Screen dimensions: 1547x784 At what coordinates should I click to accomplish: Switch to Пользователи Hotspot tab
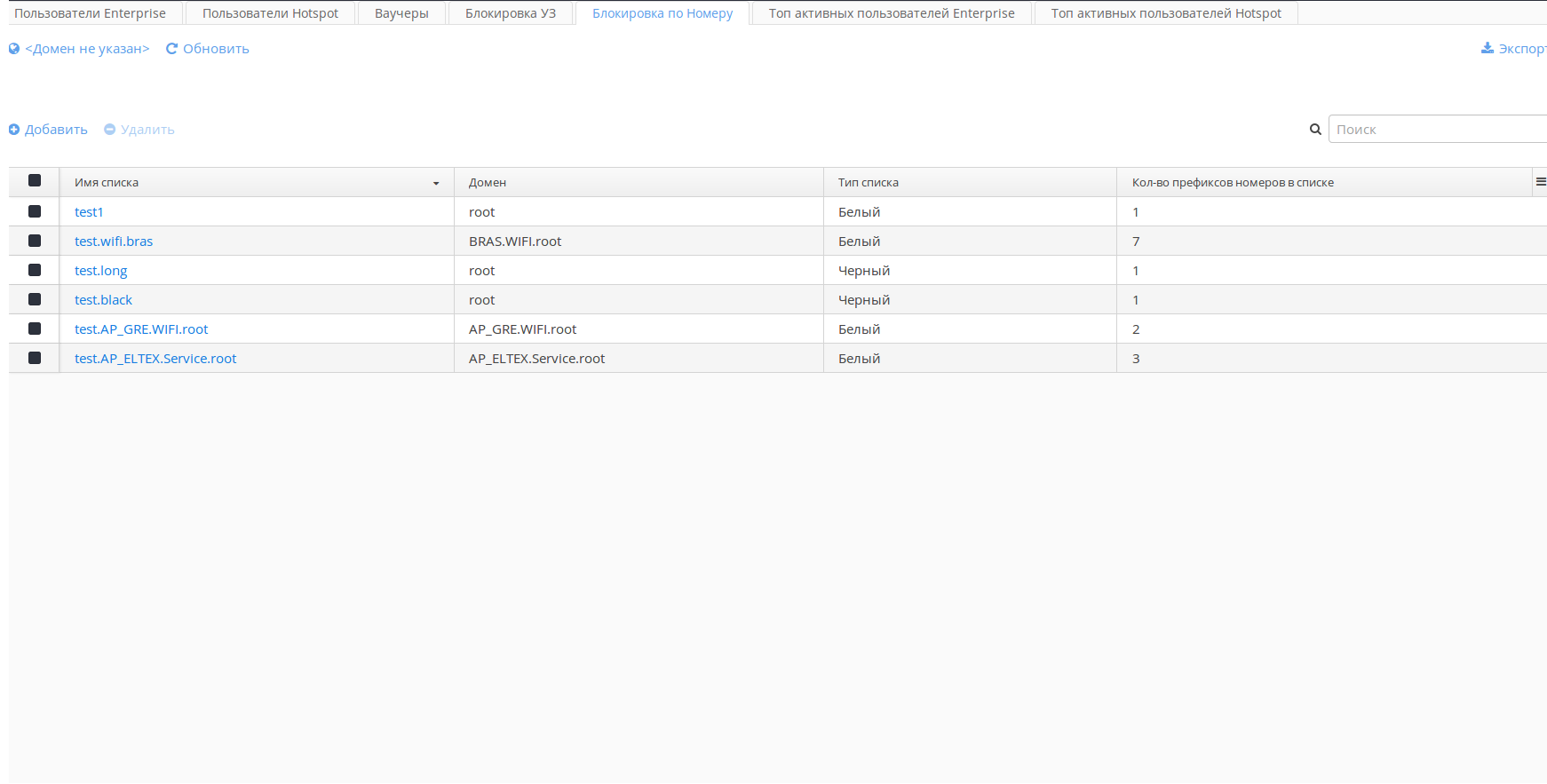pyautogui.click(x=270, y=13)
